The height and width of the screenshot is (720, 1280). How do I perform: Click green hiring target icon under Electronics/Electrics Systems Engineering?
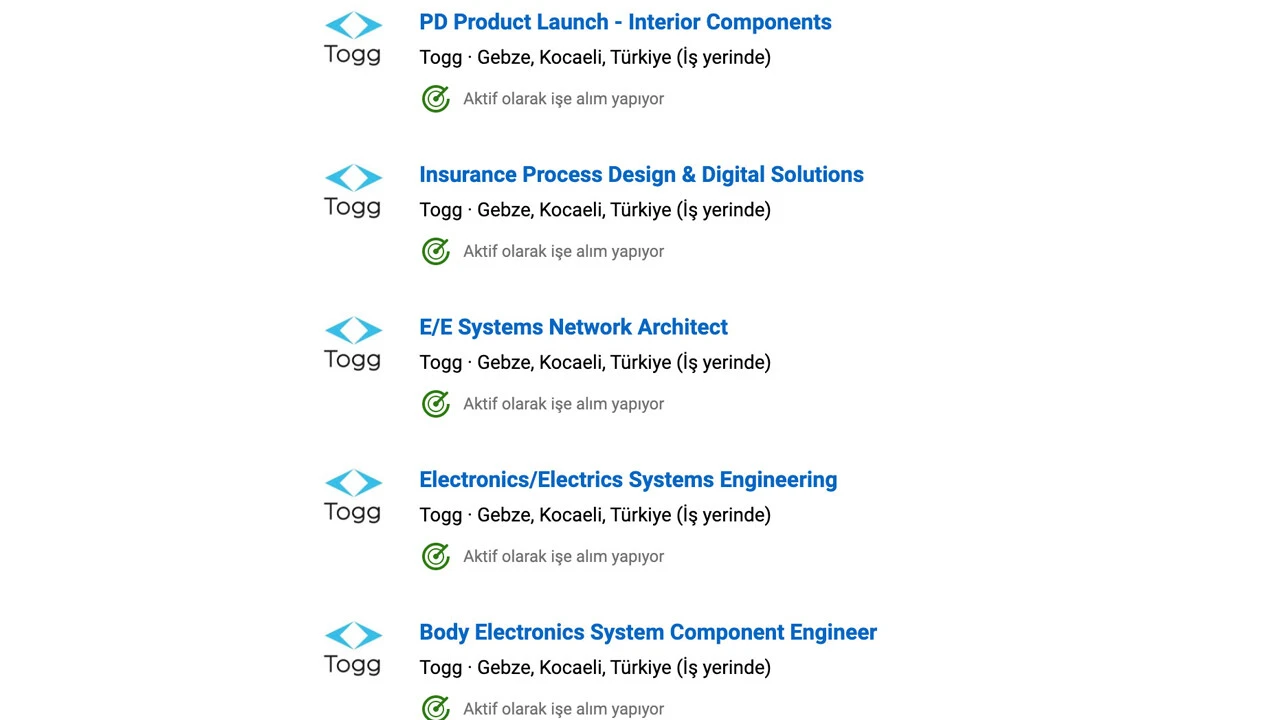click(435, 556)
